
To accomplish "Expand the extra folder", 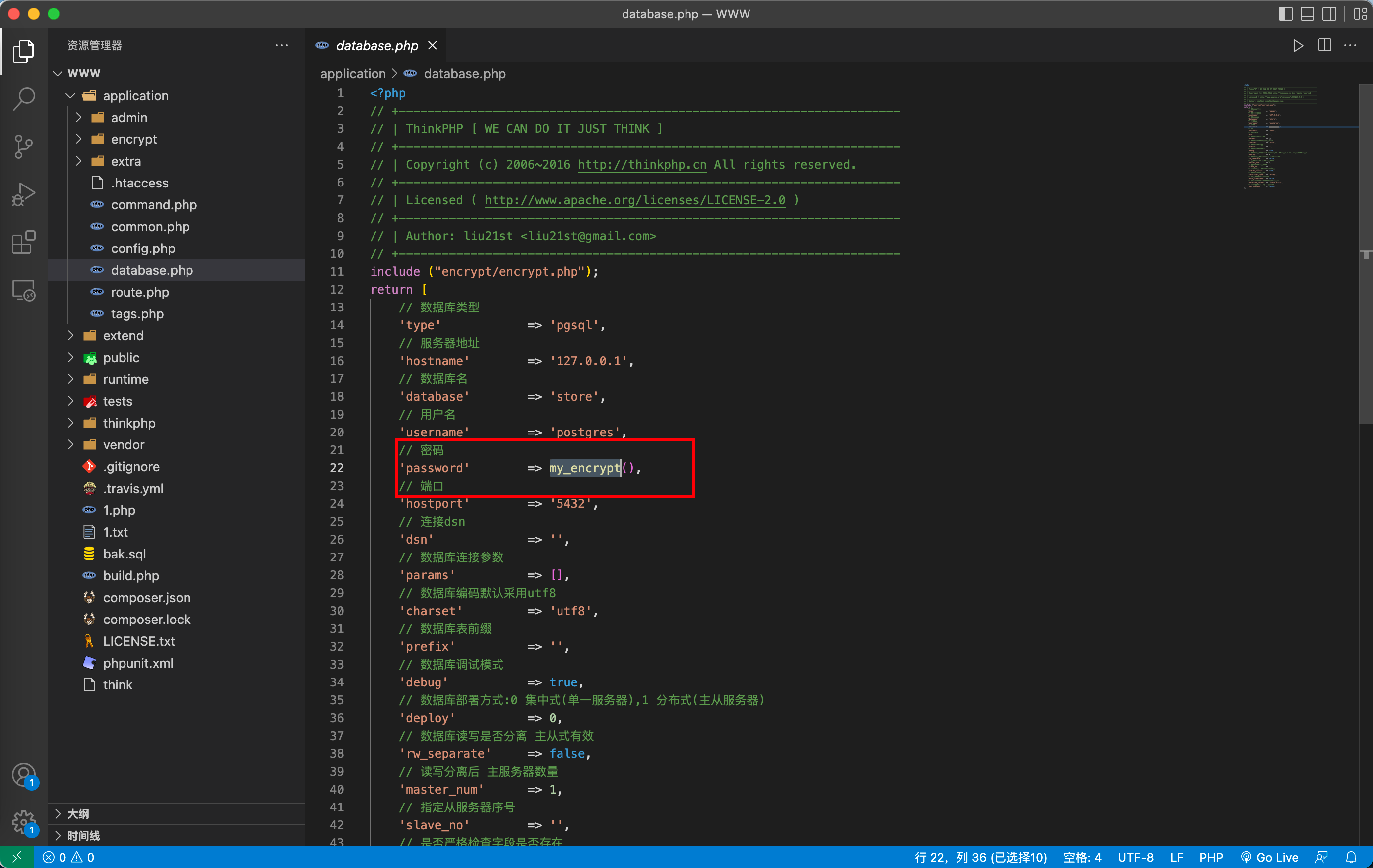I will [79, 161].
